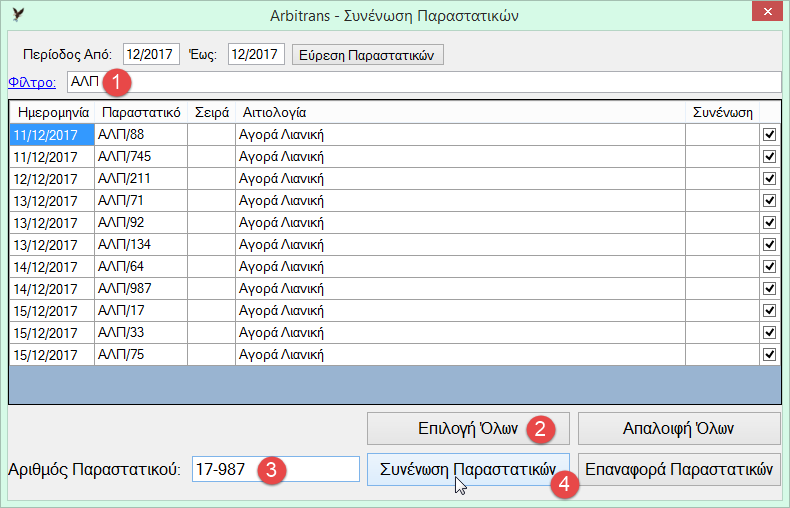Sort by the Παραστατικό column header

141,112
